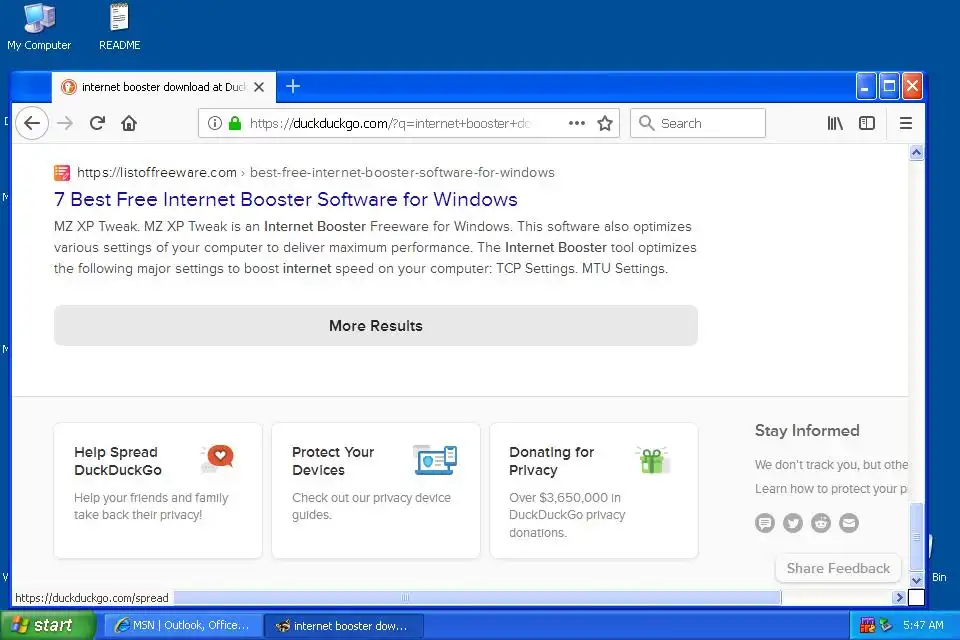Viewport: 960px width, 640px height.
Task: Click the 5:47 AM taskbar clock
Action: coord(923,625)
